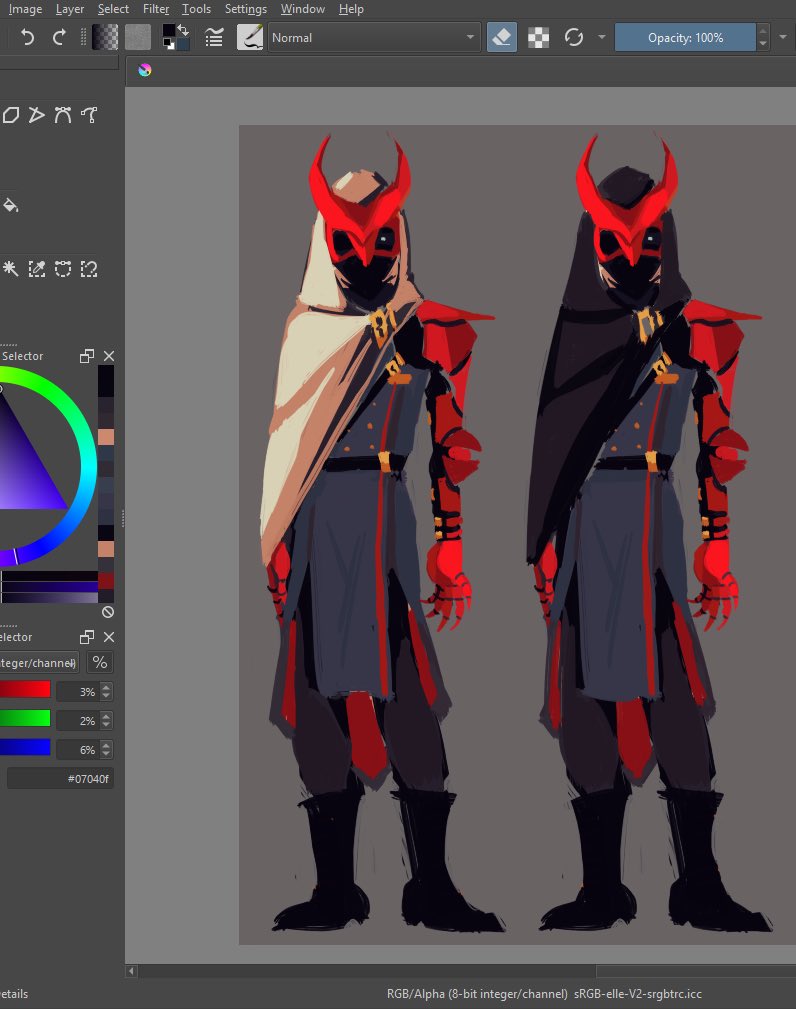This screenshot has height=1009, width=796.
Task: Expand the arrow next to reload preset
Action: (x=602, y=37)
